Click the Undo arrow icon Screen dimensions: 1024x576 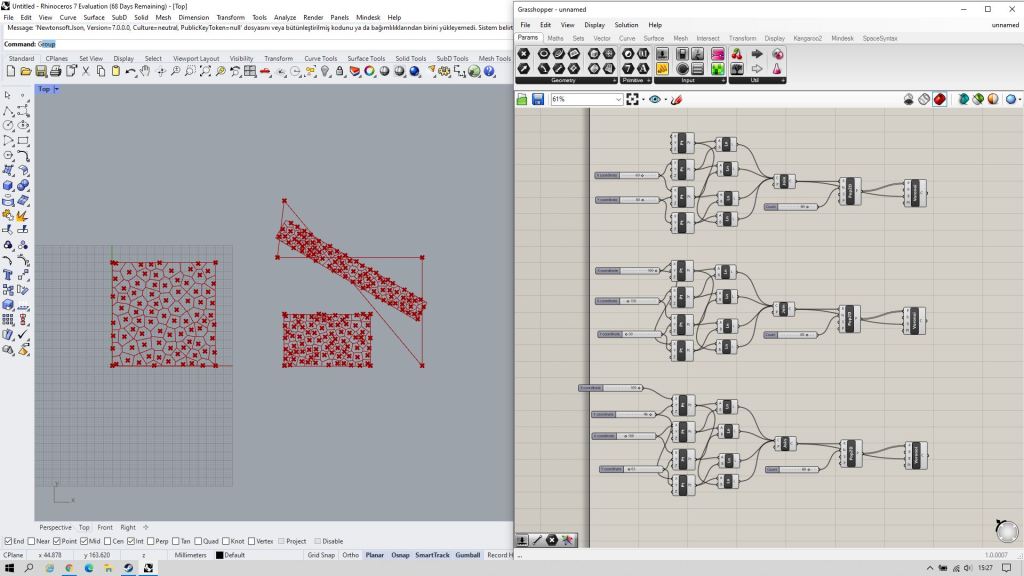pos(131,71)
